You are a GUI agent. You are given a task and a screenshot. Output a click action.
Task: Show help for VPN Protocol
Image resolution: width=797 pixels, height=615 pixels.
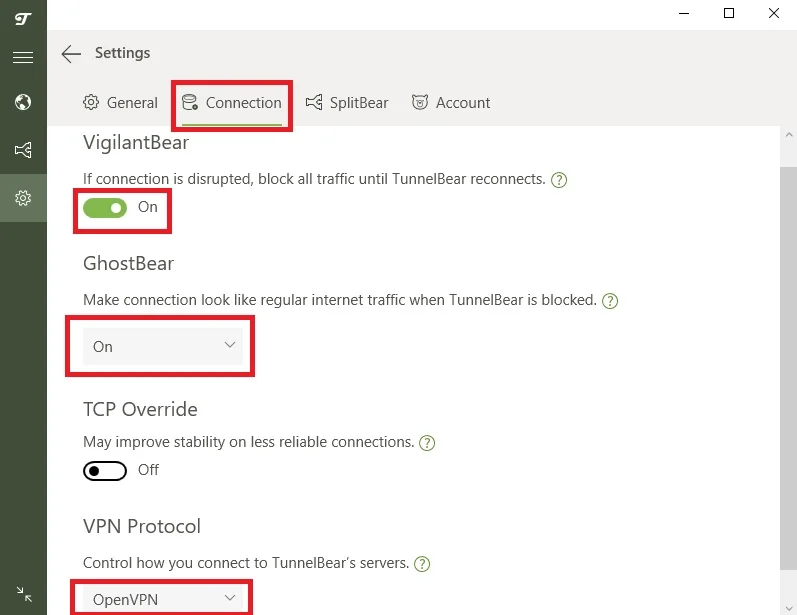click(423, 564)
